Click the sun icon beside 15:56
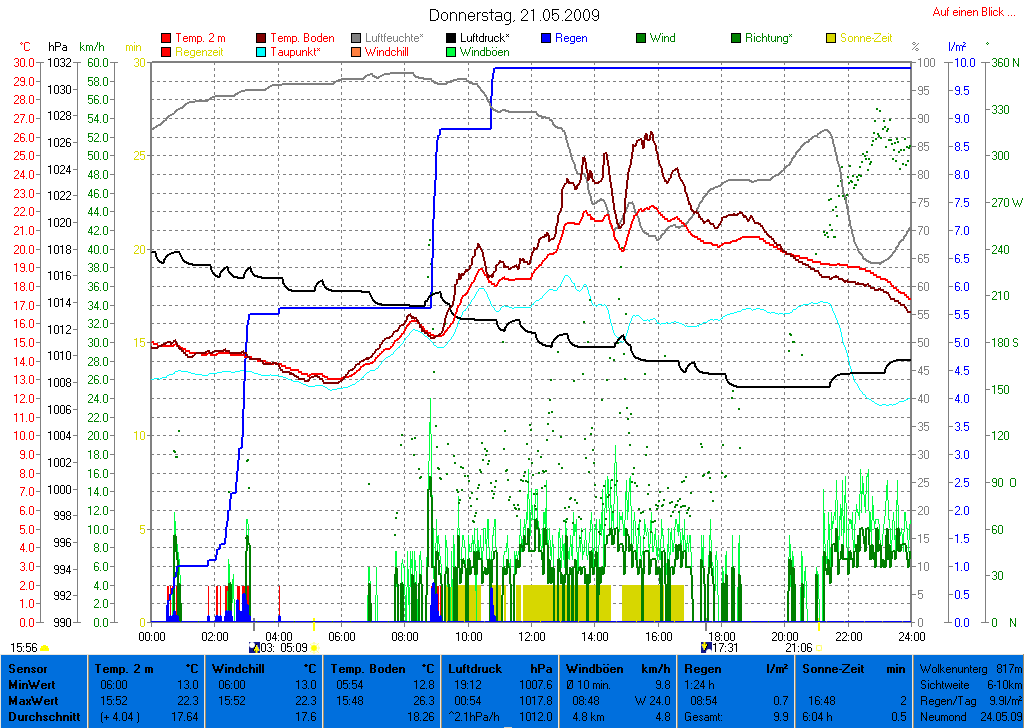Viewport: 1024px width, 728px height. pyautogui.click(x=45, y=648)
